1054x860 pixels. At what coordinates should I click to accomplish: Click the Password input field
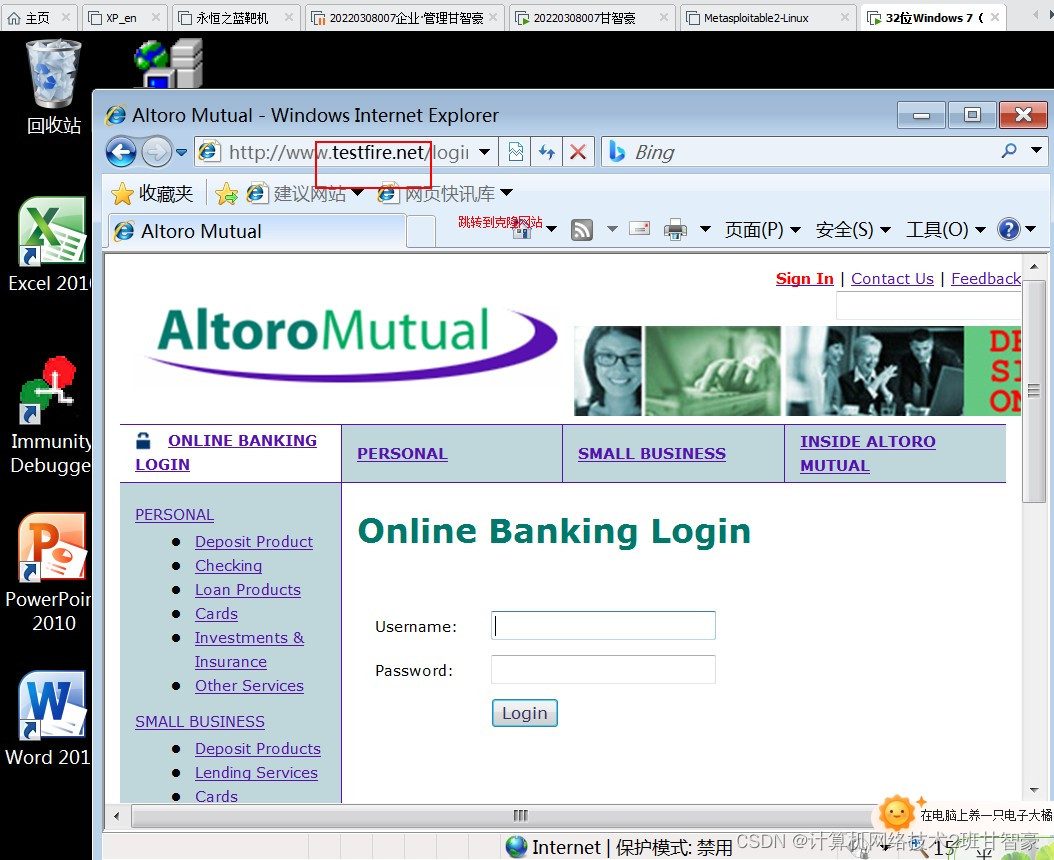click(603, 670)
